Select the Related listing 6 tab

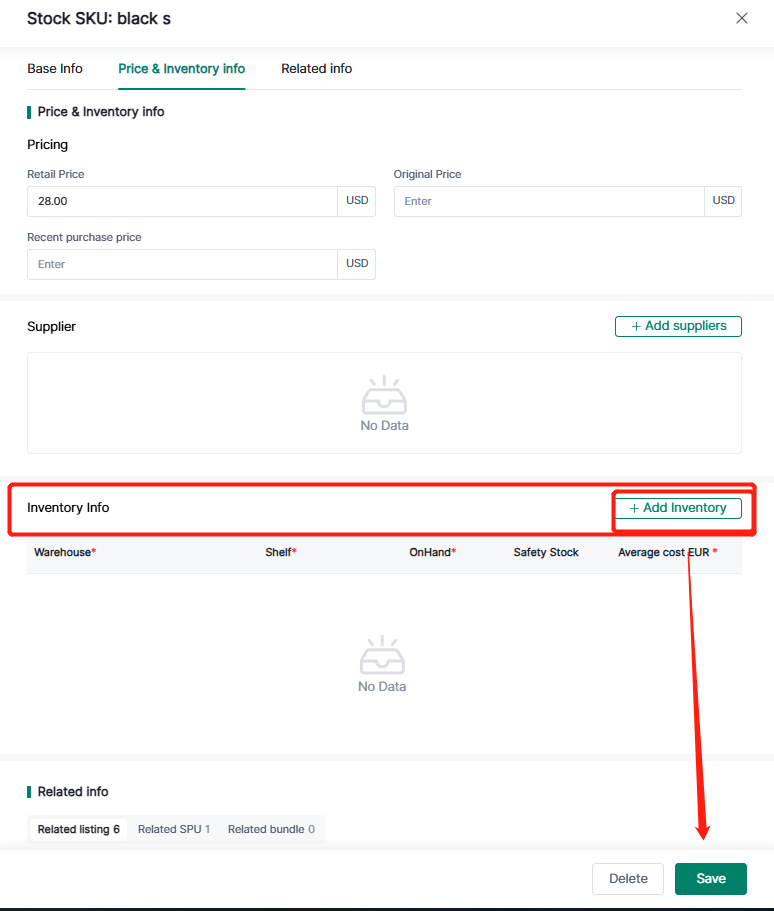79,829
